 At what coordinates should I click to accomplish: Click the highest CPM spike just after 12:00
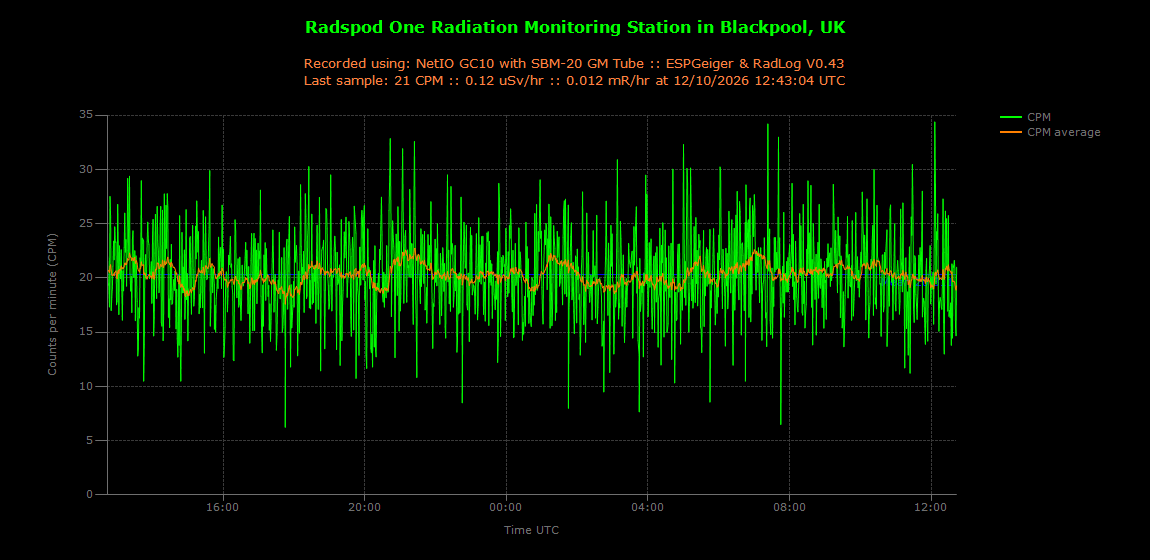[x=934, y=123]
